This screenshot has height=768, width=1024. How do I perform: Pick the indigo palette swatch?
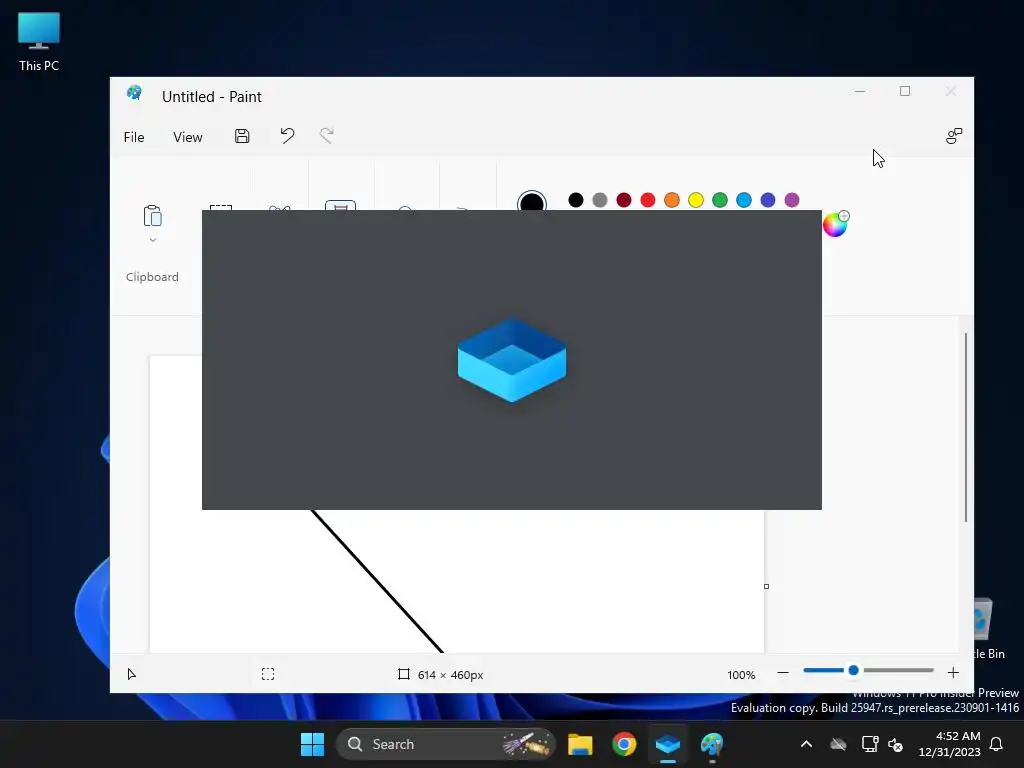tap(768, 200)
